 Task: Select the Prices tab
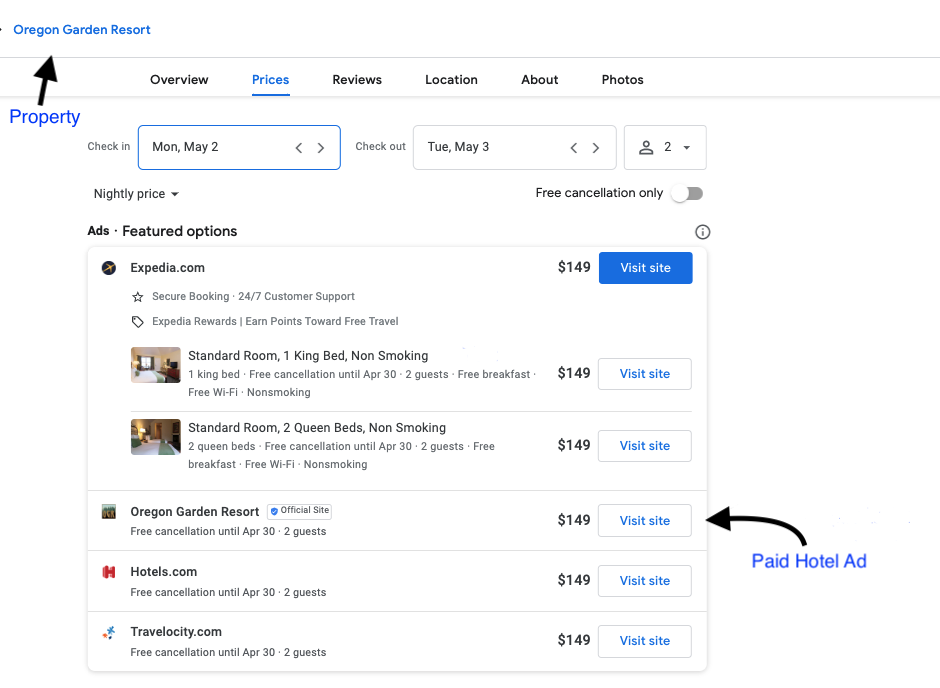point(270,80)
